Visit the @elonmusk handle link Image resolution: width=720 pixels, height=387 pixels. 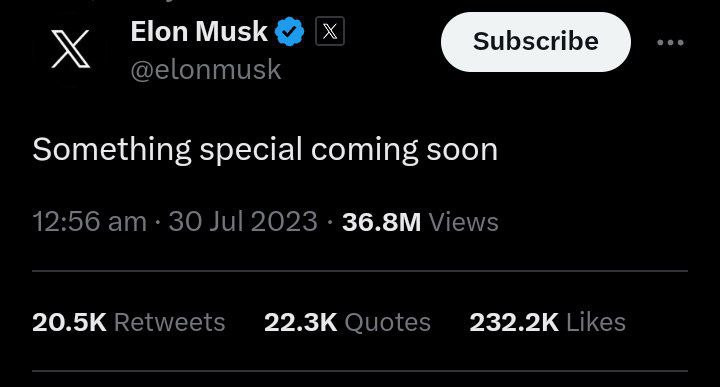tap(206, 70)
